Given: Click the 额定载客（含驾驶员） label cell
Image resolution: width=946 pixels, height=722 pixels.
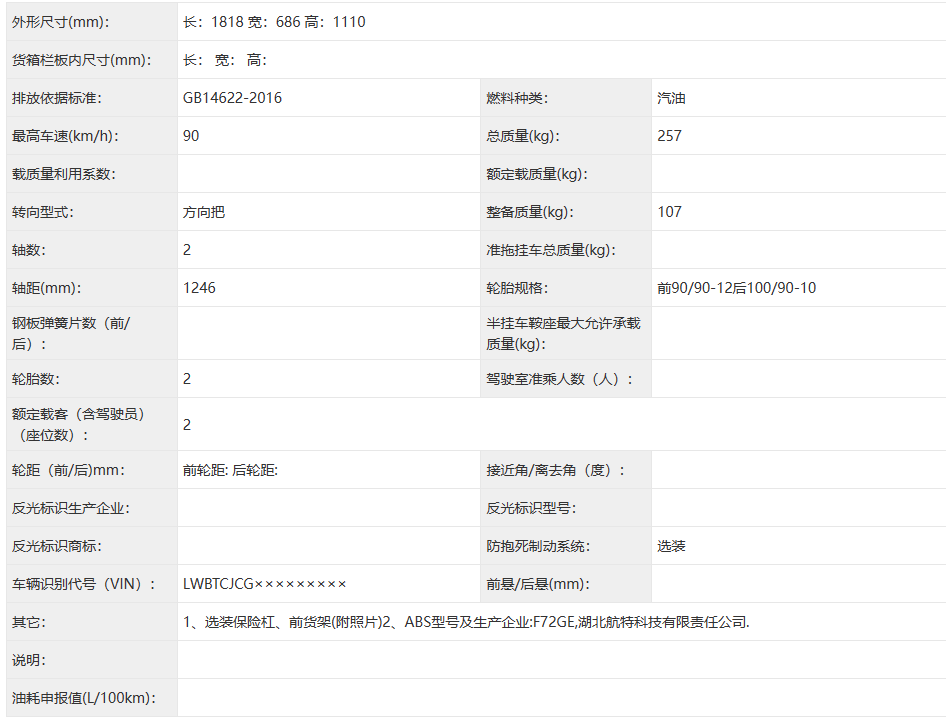Looking at the screenshot, I should pyautogui.click(x=79, y=424).
